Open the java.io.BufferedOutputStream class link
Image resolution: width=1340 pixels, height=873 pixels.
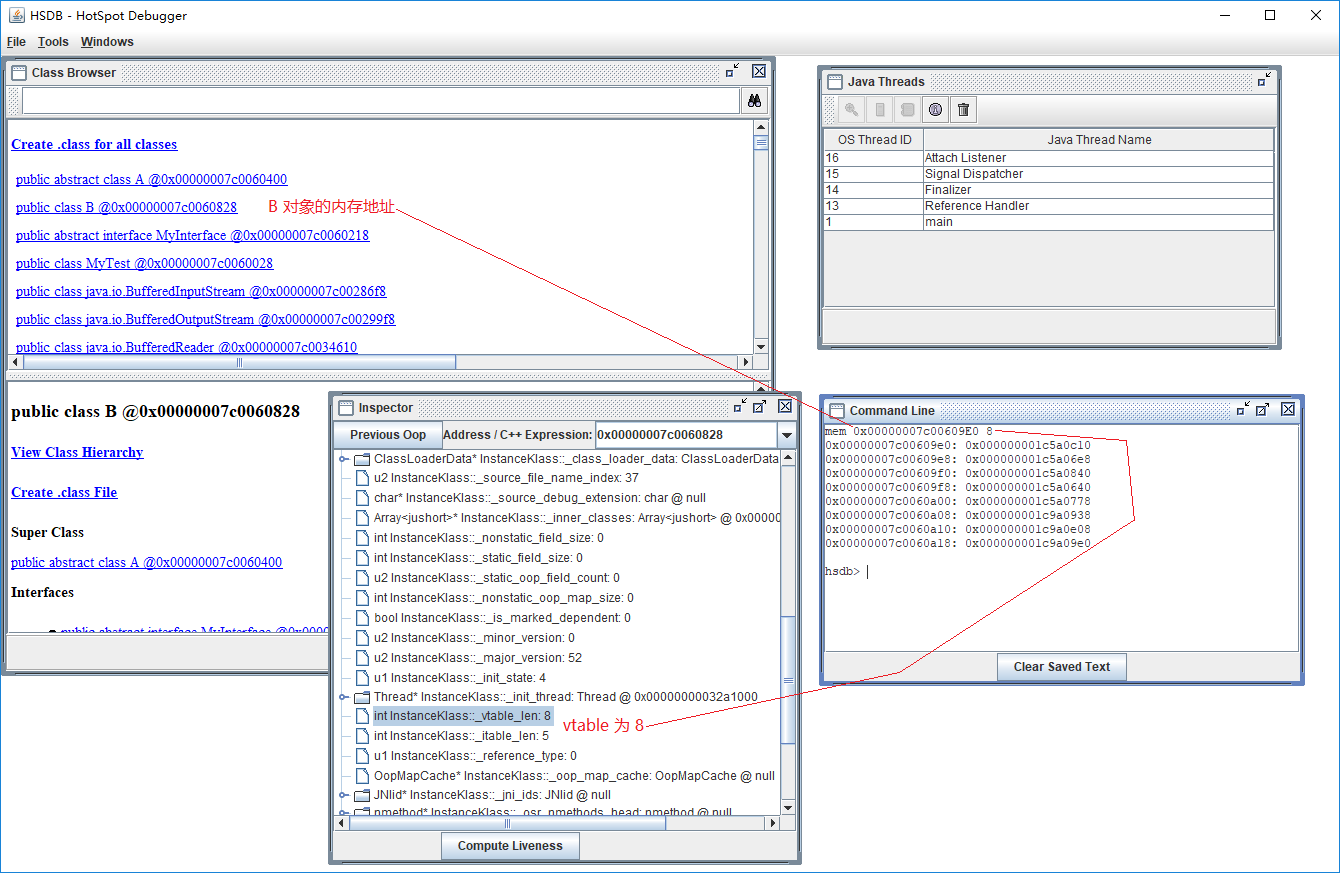click(205, 320)
